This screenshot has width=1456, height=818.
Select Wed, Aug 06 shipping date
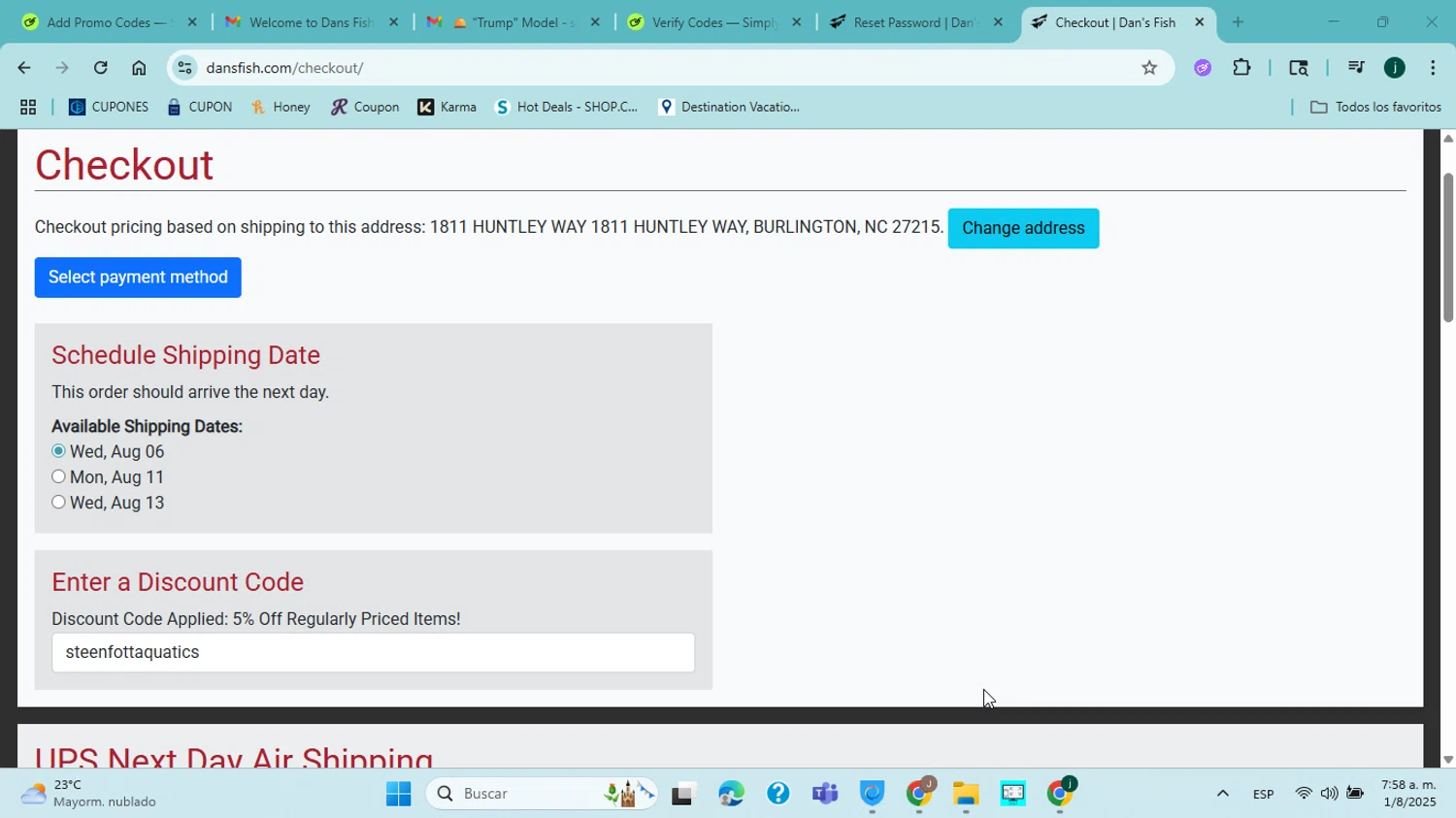58,451
